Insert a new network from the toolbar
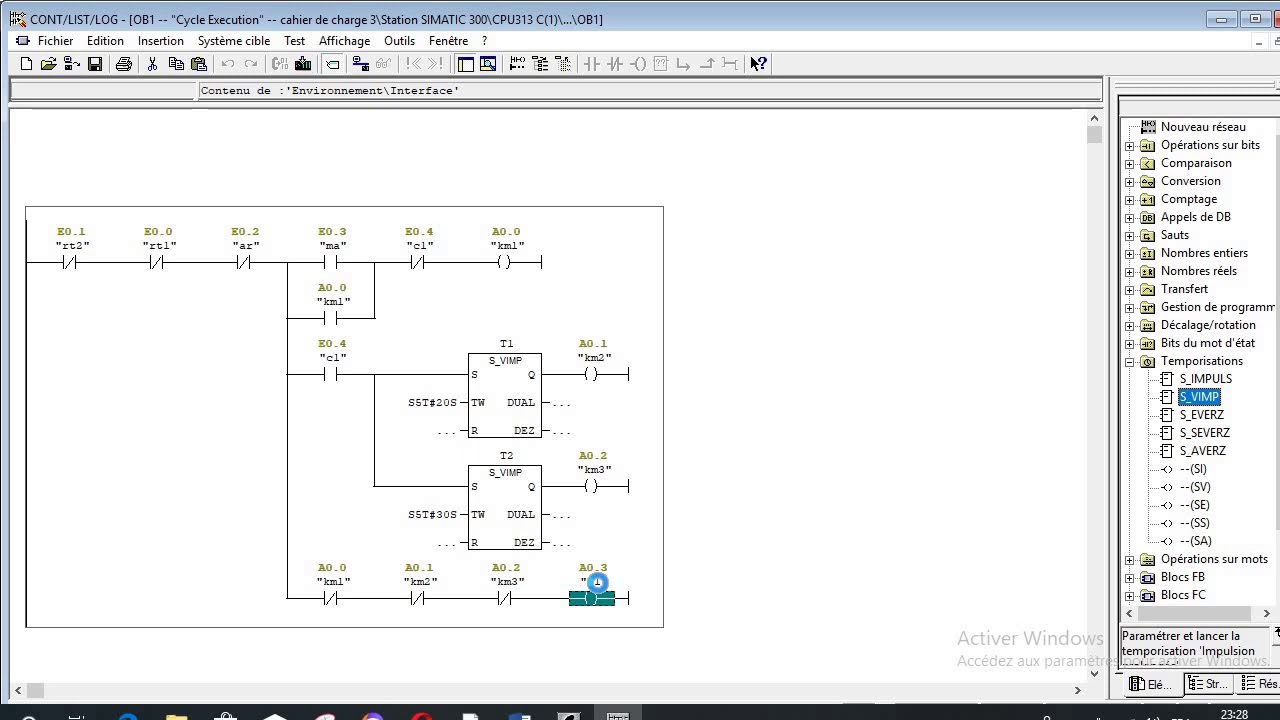 pos(517,64)
